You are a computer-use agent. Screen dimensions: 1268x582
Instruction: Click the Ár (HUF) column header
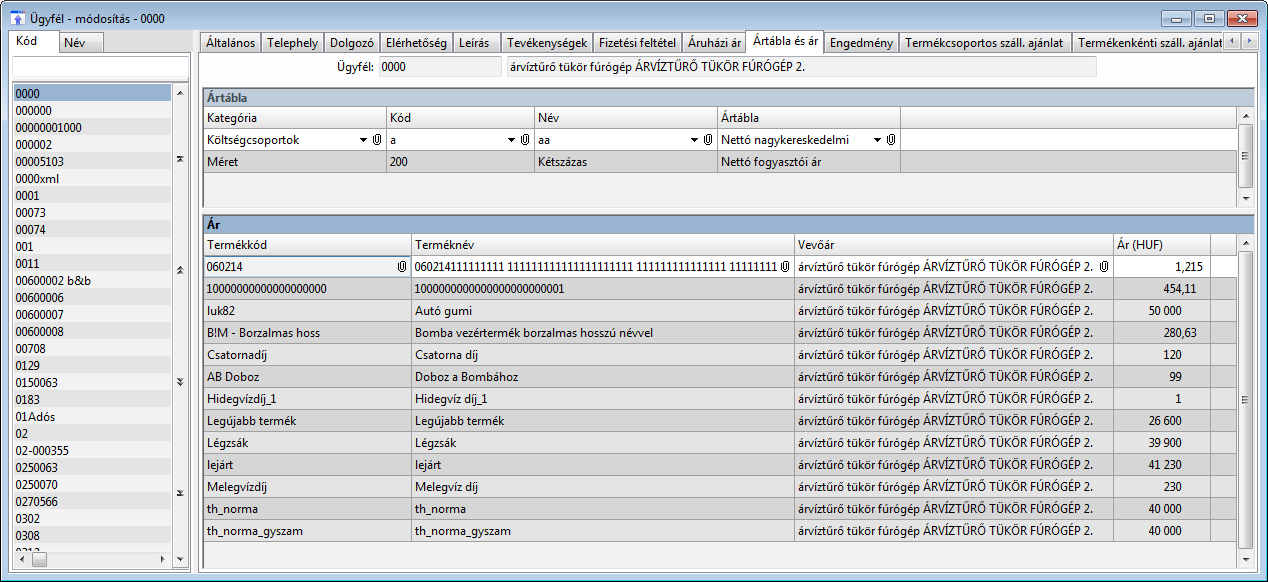click(1162, 245)
